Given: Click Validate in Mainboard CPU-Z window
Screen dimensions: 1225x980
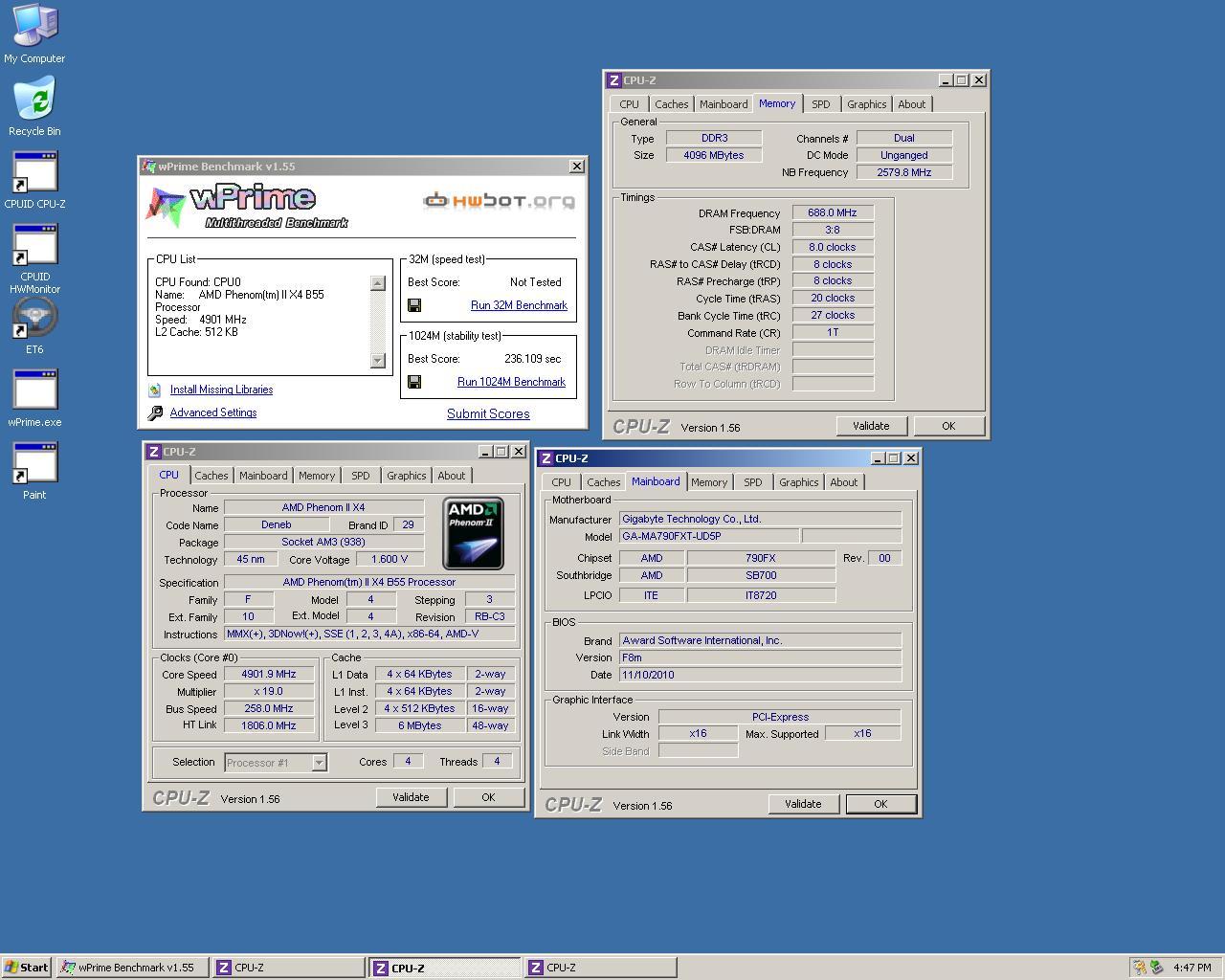Looking at the screenshot, I should [803, 804].
